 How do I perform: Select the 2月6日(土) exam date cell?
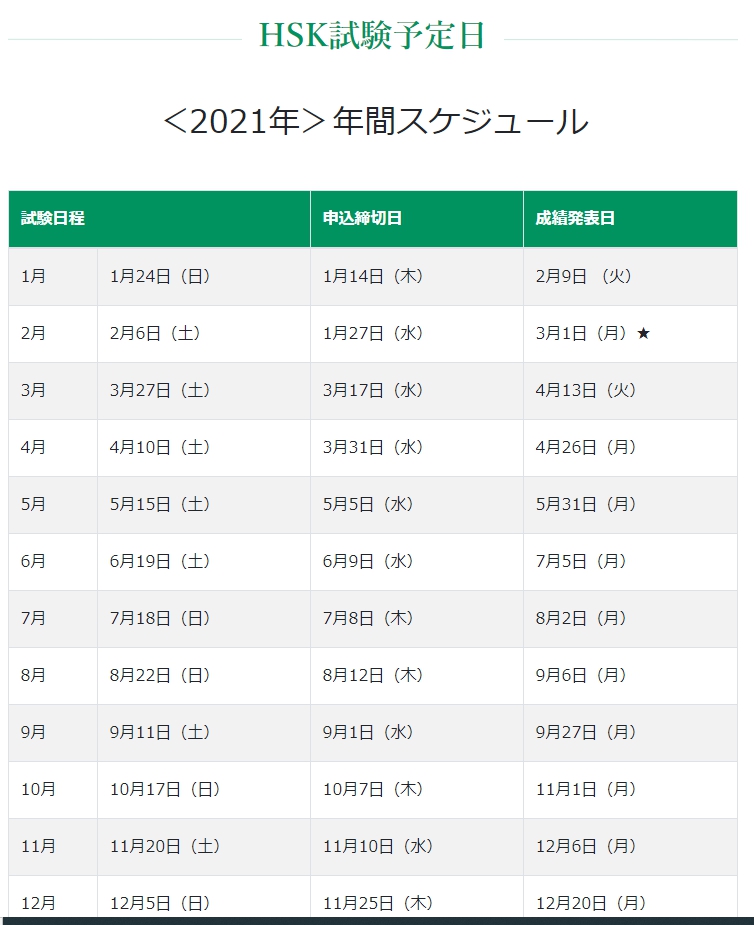pos(155,333)
